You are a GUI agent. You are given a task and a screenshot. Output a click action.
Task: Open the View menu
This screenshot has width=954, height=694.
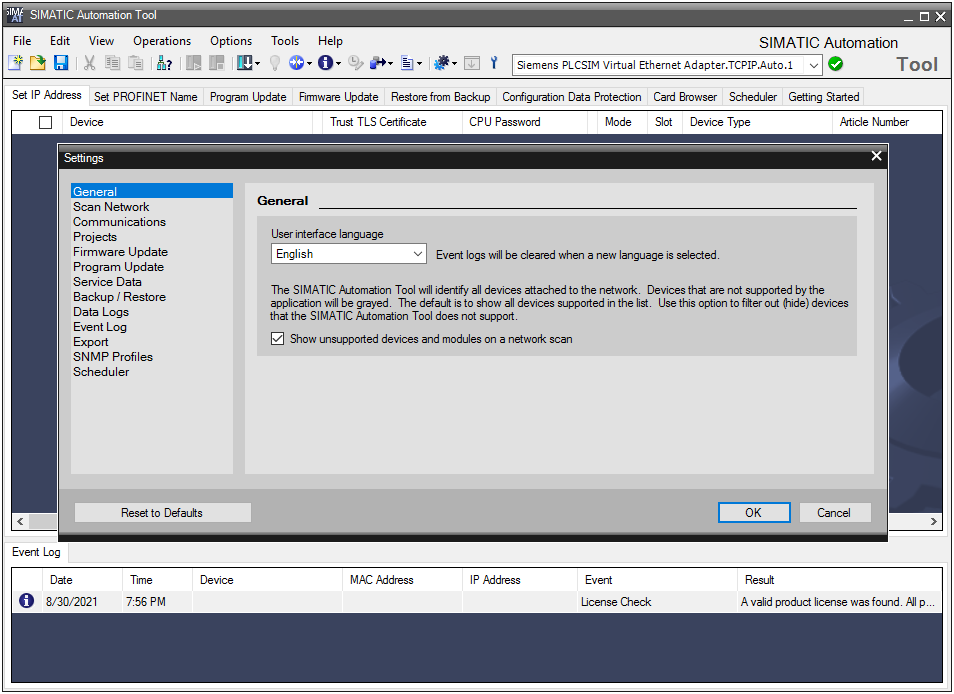click(101, 41)
